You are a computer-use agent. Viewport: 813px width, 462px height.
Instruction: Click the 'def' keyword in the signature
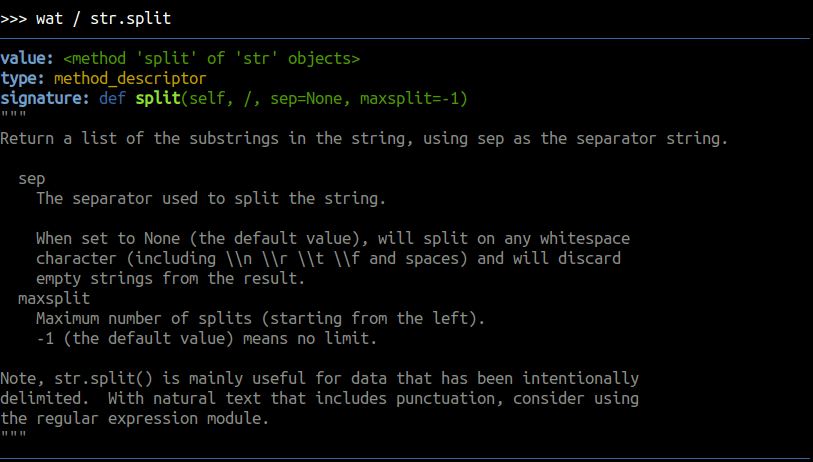112,99
